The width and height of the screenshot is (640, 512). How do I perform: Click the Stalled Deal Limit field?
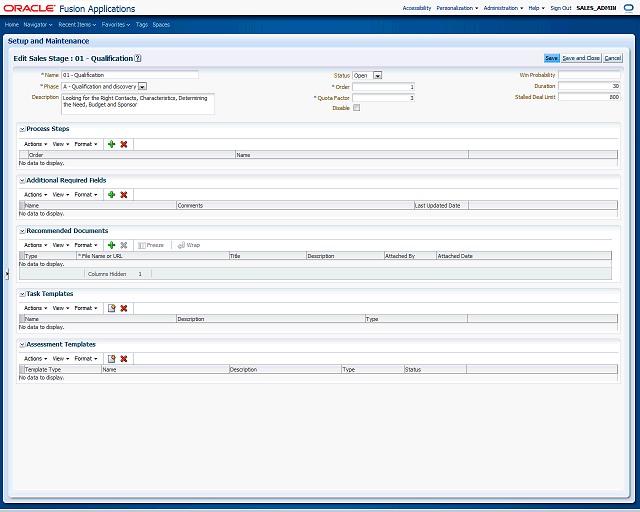(x=589, y=97)
